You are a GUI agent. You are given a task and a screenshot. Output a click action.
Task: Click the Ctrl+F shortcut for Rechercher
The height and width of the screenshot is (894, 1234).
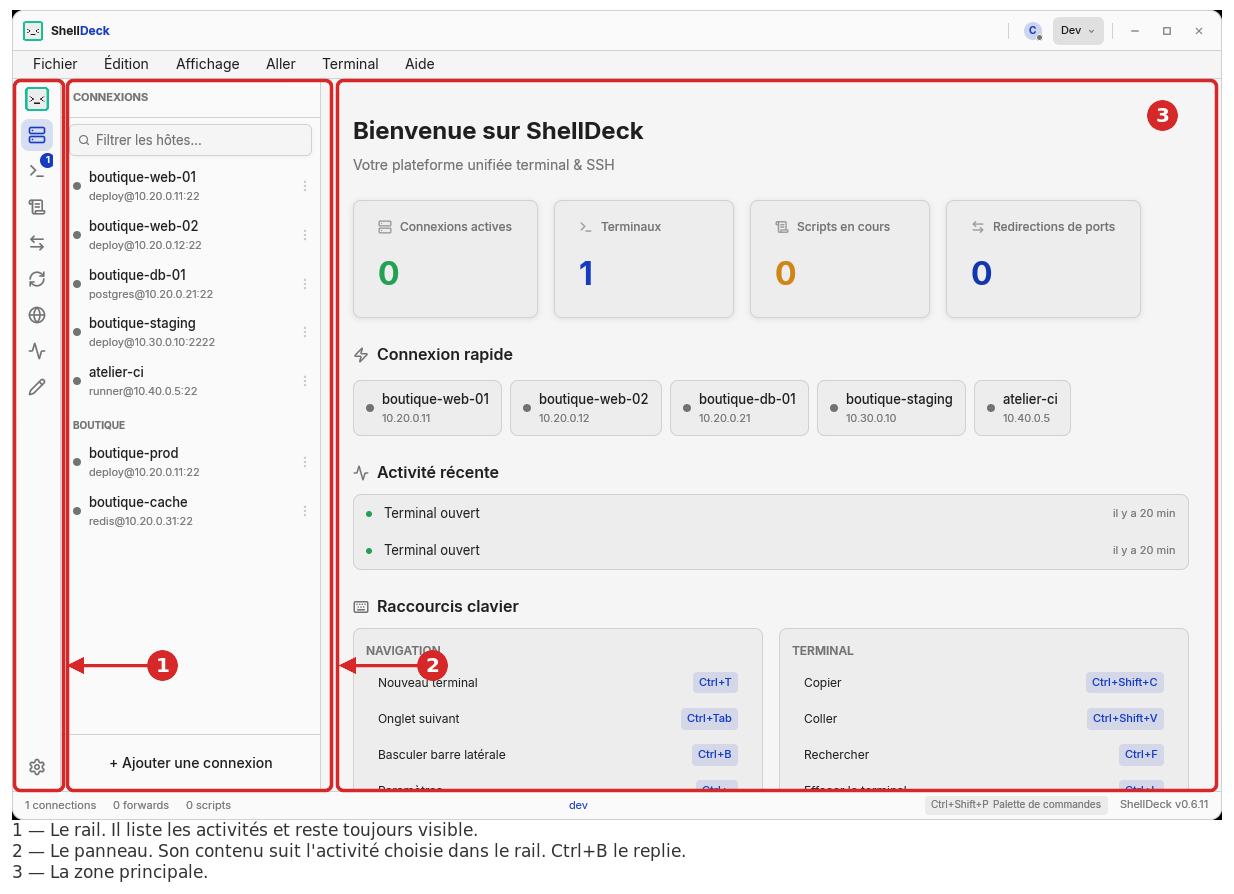pyautogui.click(x=1141, y=754)
